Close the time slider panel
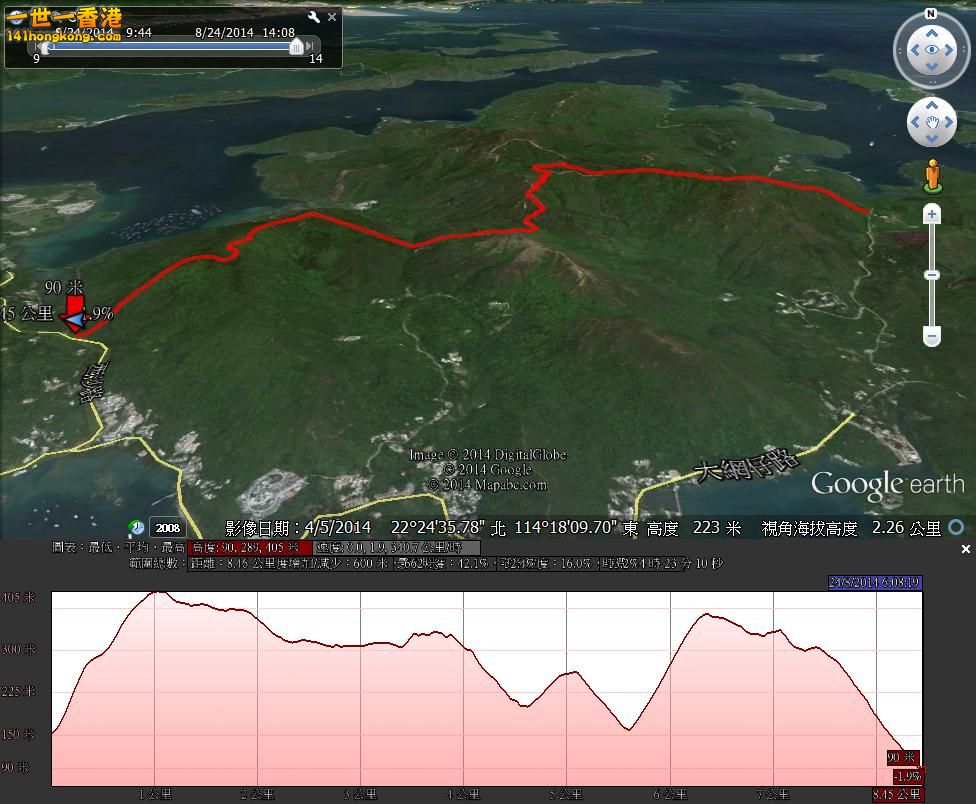 click(333, 17)
